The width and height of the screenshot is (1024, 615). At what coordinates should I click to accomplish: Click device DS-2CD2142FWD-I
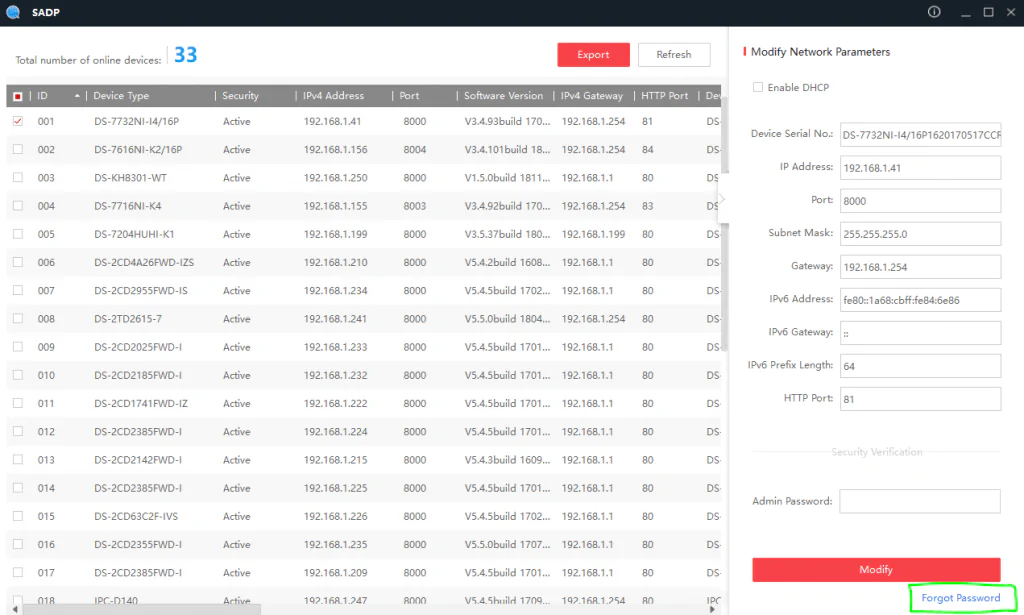pos(138,460)
